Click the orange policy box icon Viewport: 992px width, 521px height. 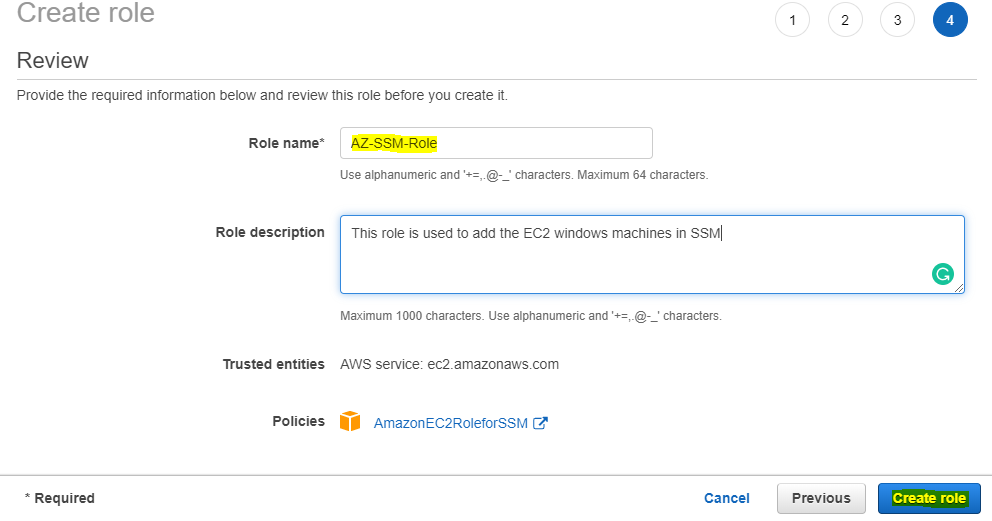point(350,422)
